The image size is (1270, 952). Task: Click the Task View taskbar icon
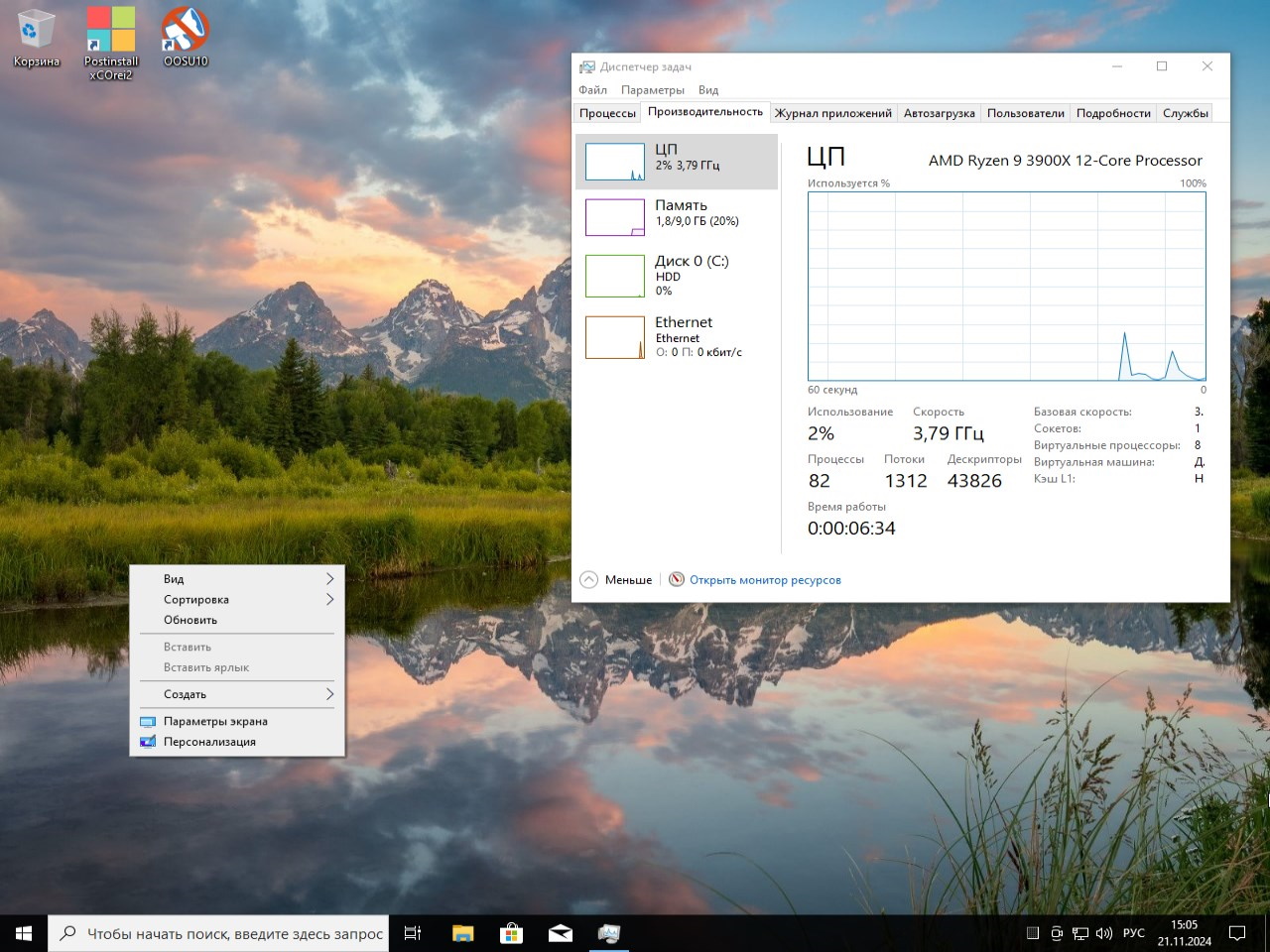pyautogui.click(x=413, y=933)
